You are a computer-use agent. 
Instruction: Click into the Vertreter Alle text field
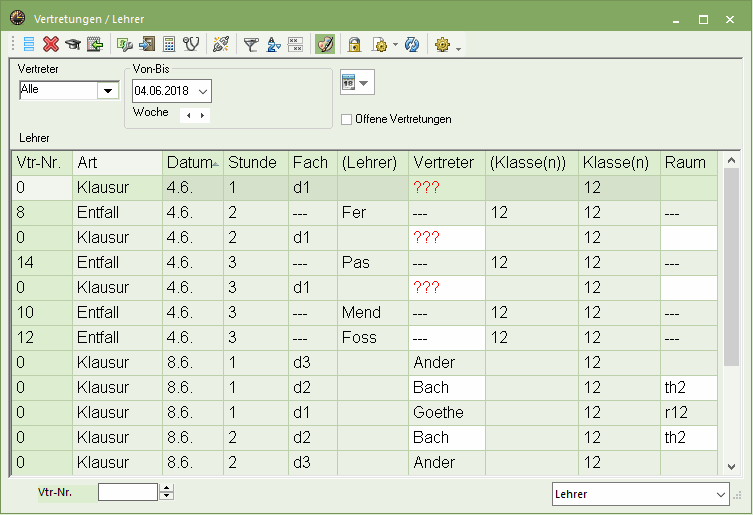(58, 90)
